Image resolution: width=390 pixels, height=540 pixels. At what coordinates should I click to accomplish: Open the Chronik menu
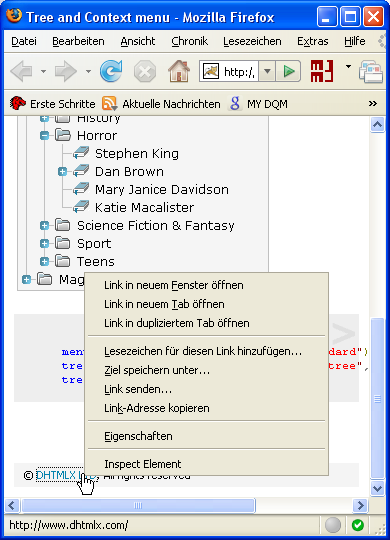(189, 41)
